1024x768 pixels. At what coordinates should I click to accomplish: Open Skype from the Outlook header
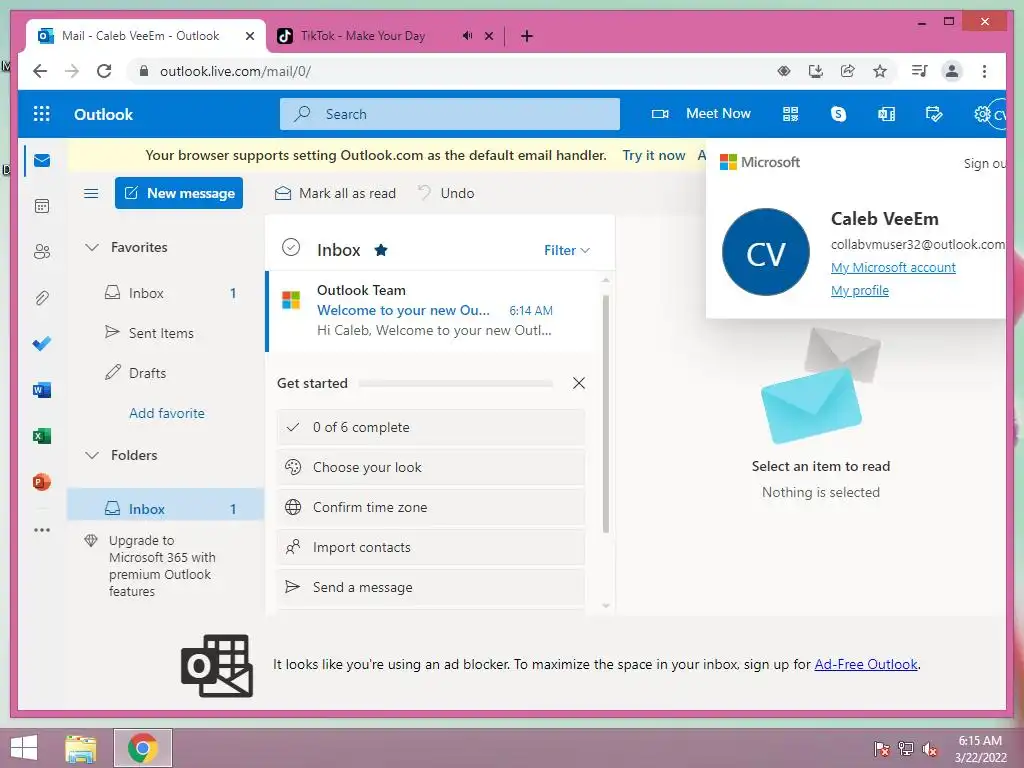coord(838,114)
